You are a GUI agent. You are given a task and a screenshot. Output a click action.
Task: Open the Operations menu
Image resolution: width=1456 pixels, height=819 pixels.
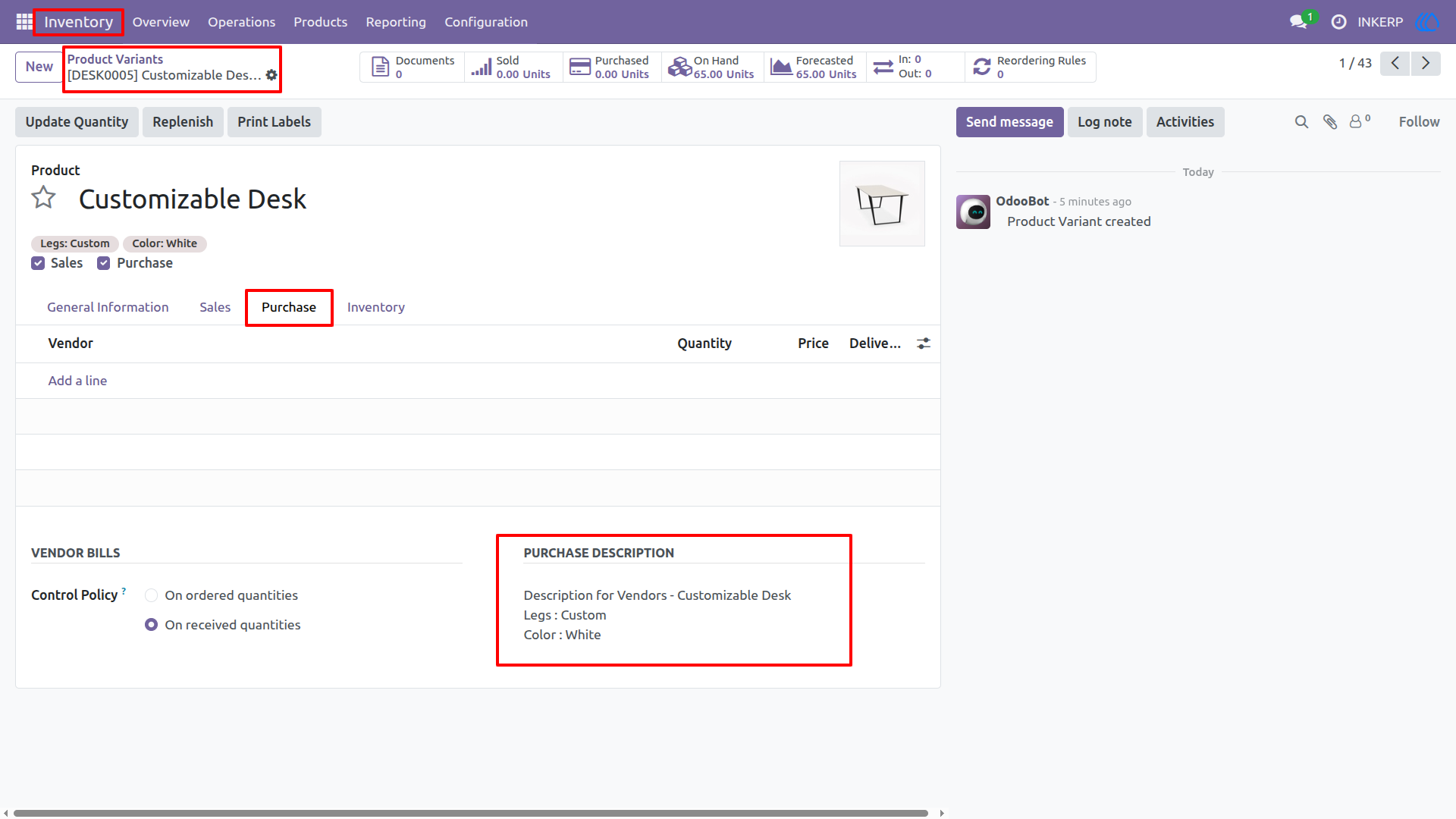241,22
